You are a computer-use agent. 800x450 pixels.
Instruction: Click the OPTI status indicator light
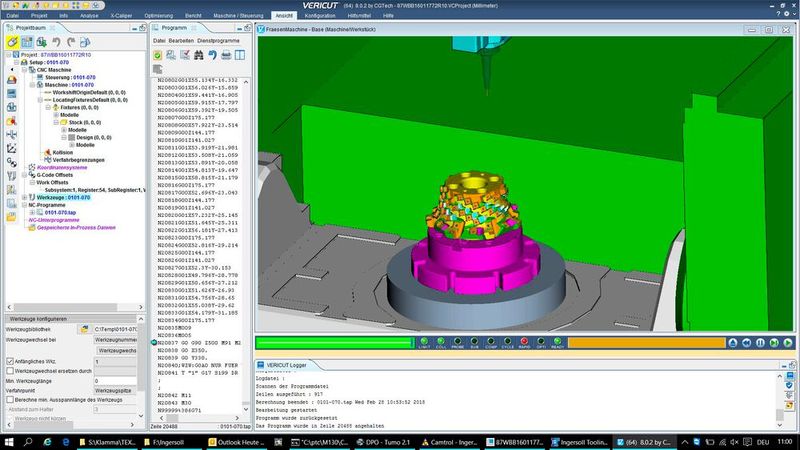click(541, 341)
